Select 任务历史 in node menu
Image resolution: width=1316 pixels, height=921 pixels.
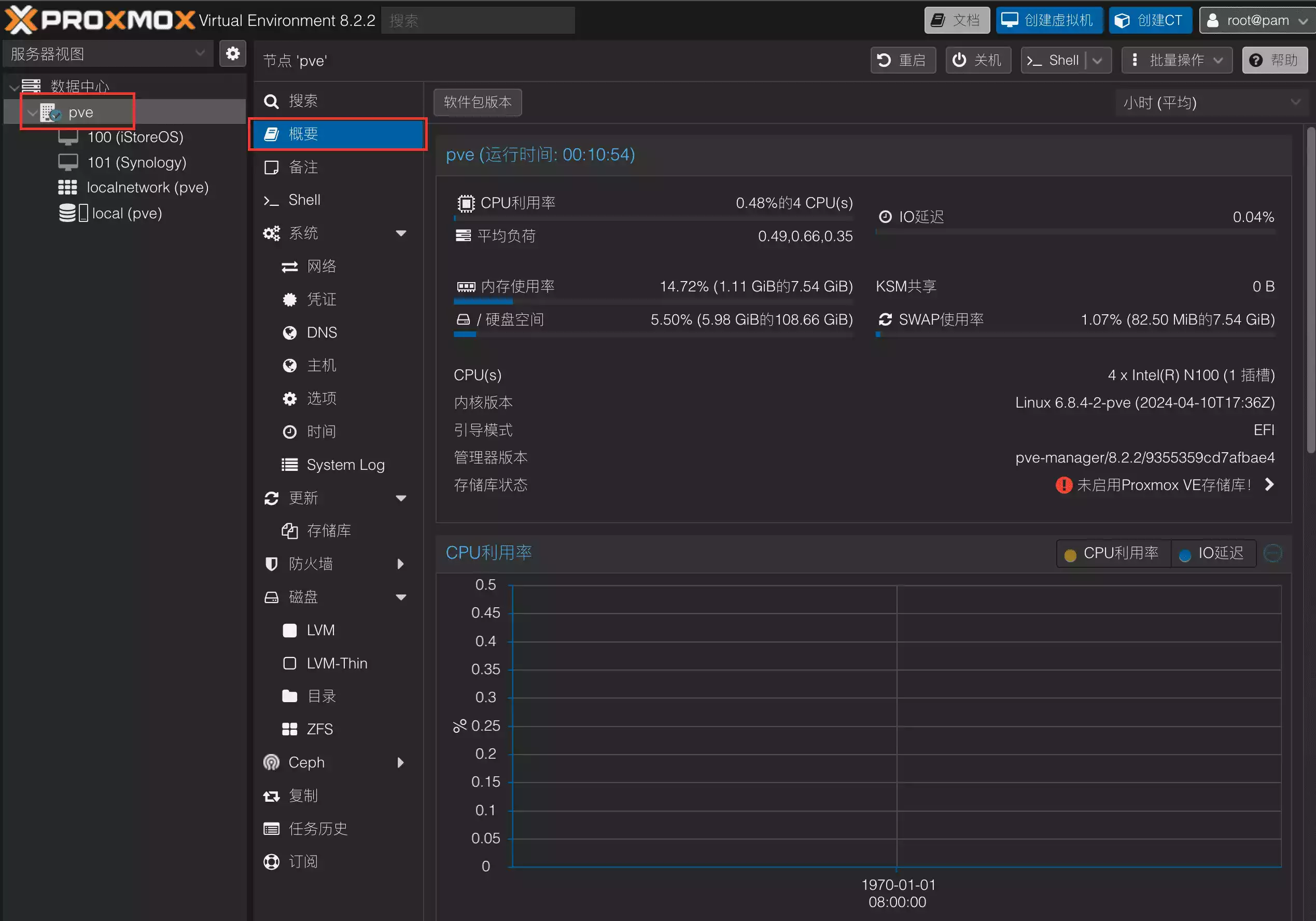[x=317, y=828]
